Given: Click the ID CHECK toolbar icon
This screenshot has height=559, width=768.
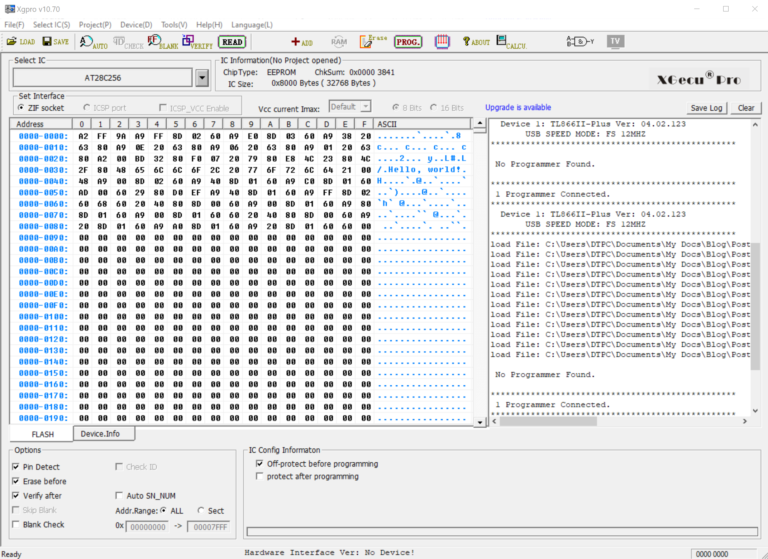Looking at the screenshot, I should (x=128, y=43).
